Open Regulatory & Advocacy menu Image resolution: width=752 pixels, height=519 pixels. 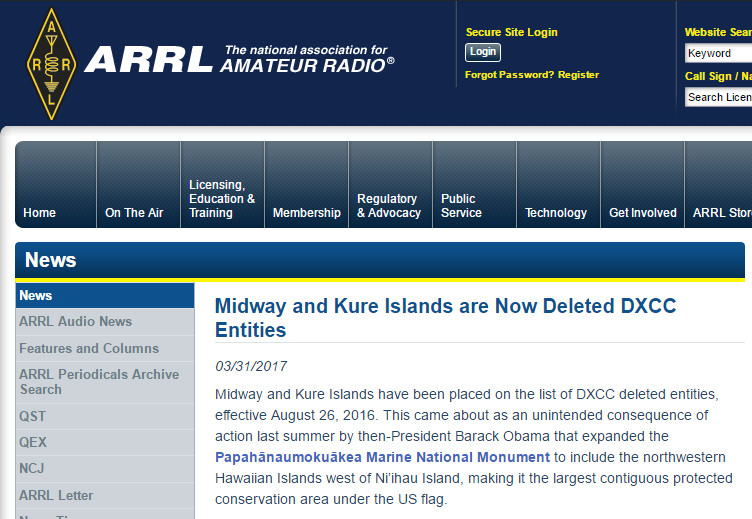pos(389,206)
